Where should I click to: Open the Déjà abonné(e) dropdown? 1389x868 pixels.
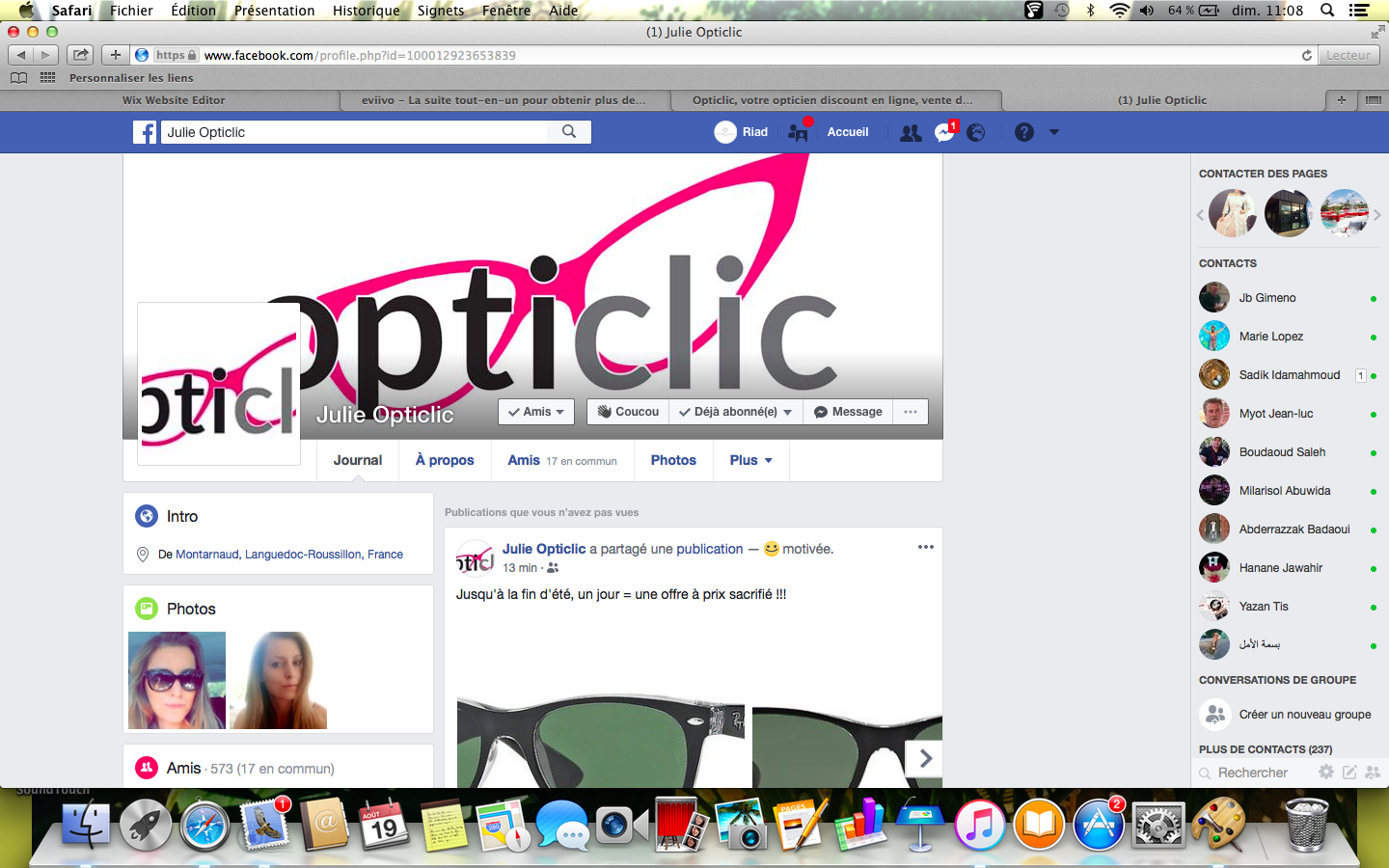[x=735, y=412]
